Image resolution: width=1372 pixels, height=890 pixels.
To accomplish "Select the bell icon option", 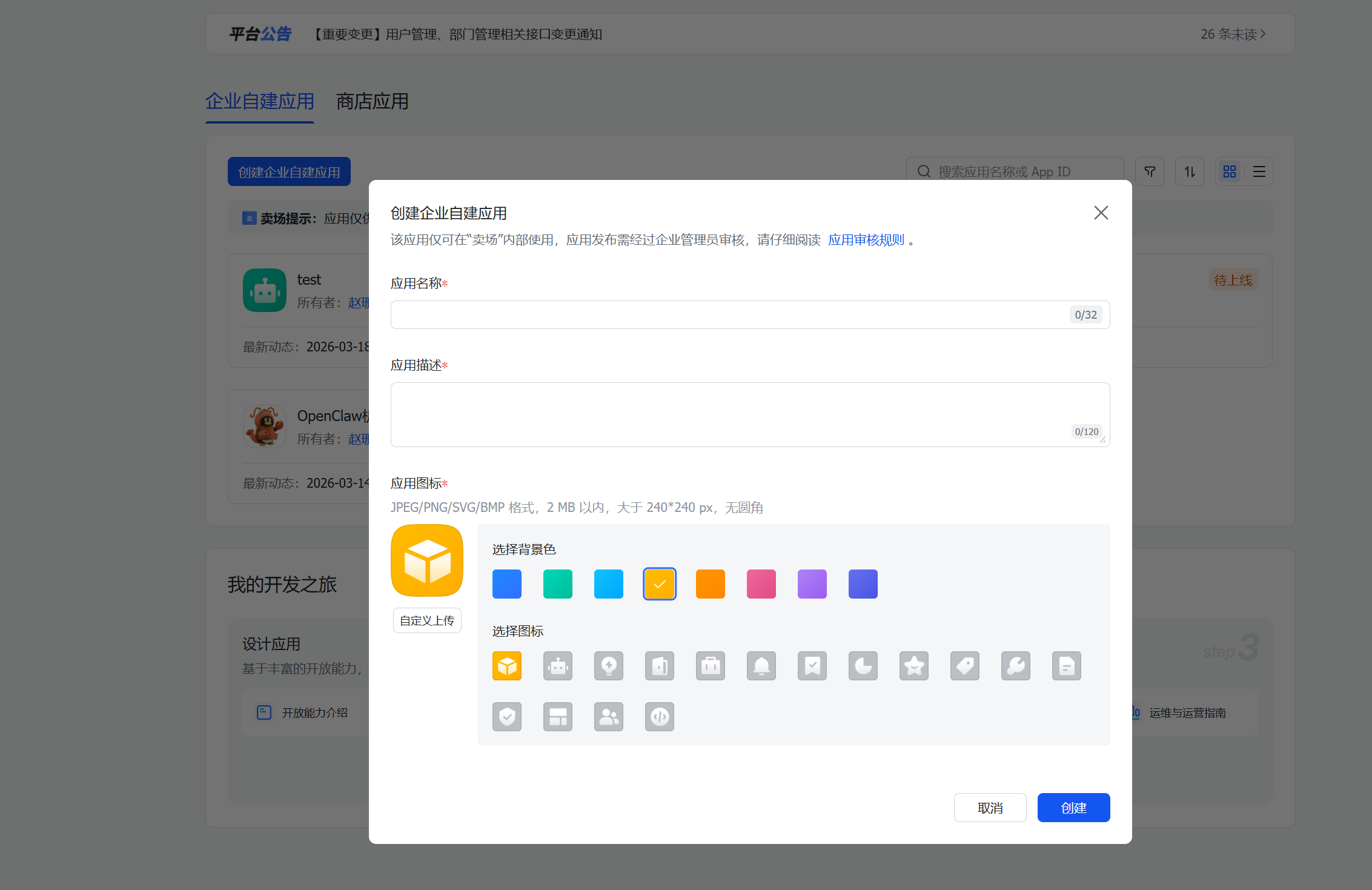I will point(761,666).
